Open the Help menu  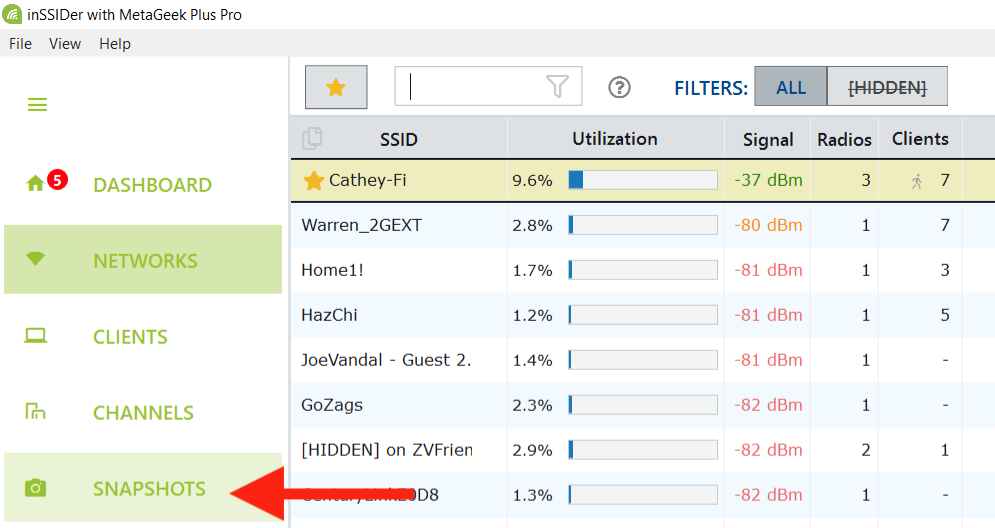115,44
